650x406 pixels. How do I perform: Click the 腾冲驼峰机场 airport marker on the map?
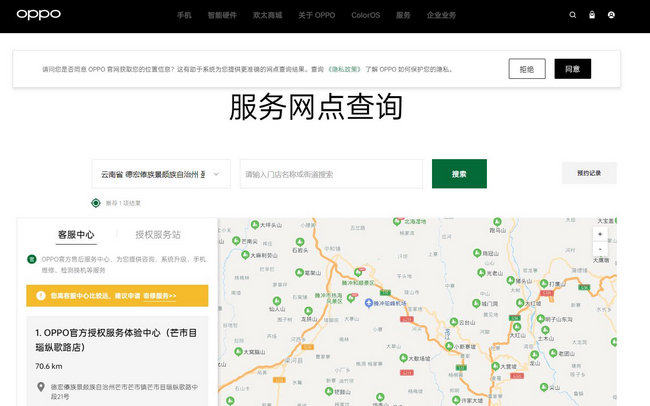click(369, 303)
